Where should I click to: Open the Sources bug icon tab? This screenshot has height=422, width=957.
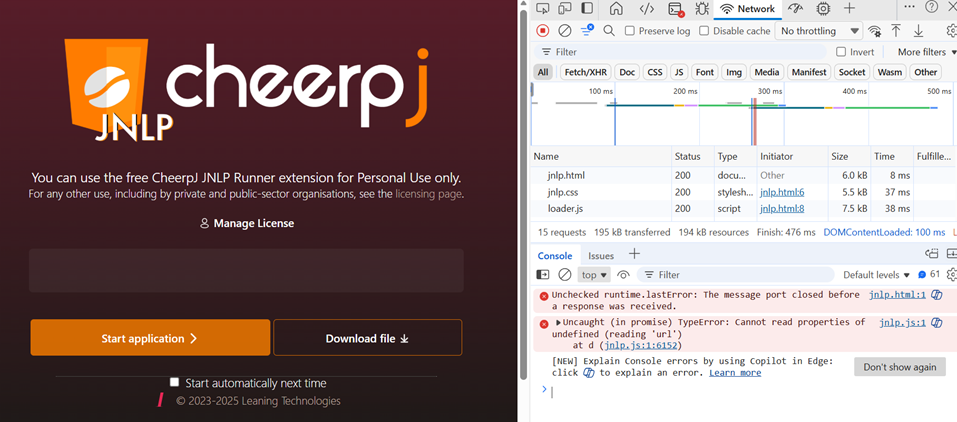(x=702, y=9)
